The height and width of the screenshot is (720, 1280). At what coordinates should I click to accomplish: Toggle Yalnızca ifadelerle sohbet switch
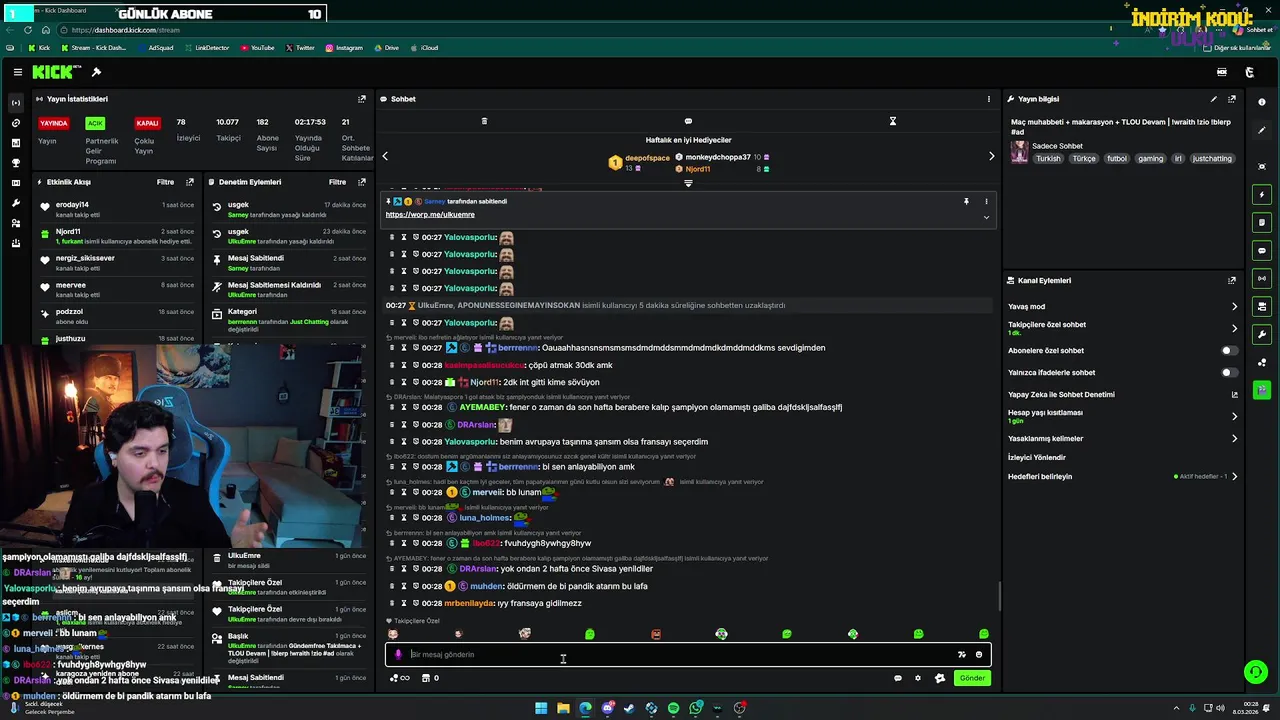point(1229,373)
